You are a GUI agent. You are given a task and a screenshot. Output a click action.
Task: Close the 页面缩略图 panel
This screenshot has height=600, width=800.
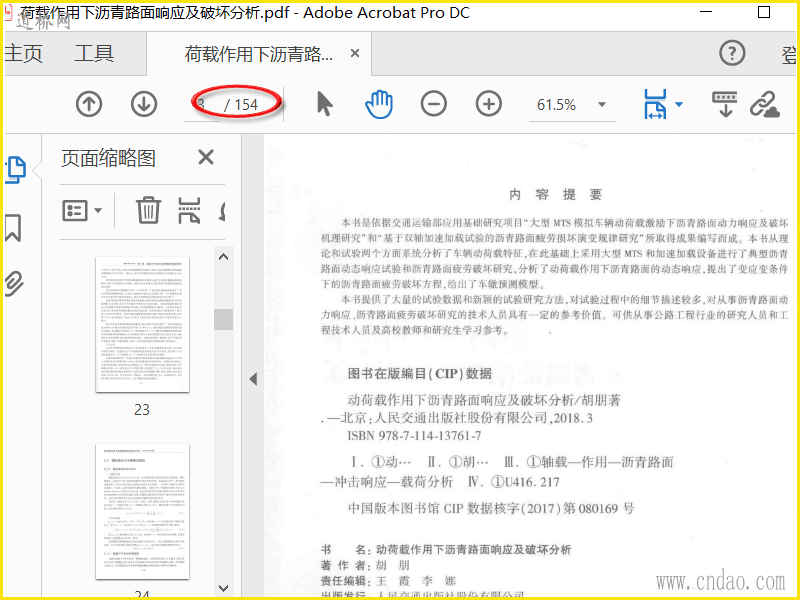pos(206,157)
